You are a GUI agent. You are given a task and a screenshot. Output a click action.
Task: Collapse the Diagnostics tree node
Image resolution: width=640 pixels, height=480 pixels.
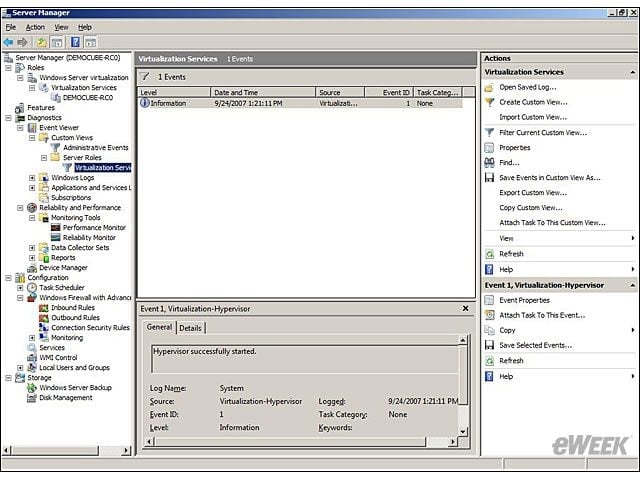click(8, 118)
